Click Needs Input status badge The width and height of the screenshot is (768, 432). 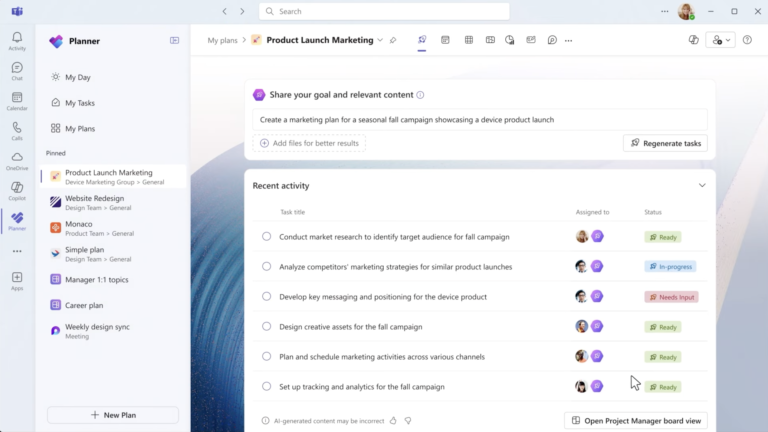pos(672,297)
